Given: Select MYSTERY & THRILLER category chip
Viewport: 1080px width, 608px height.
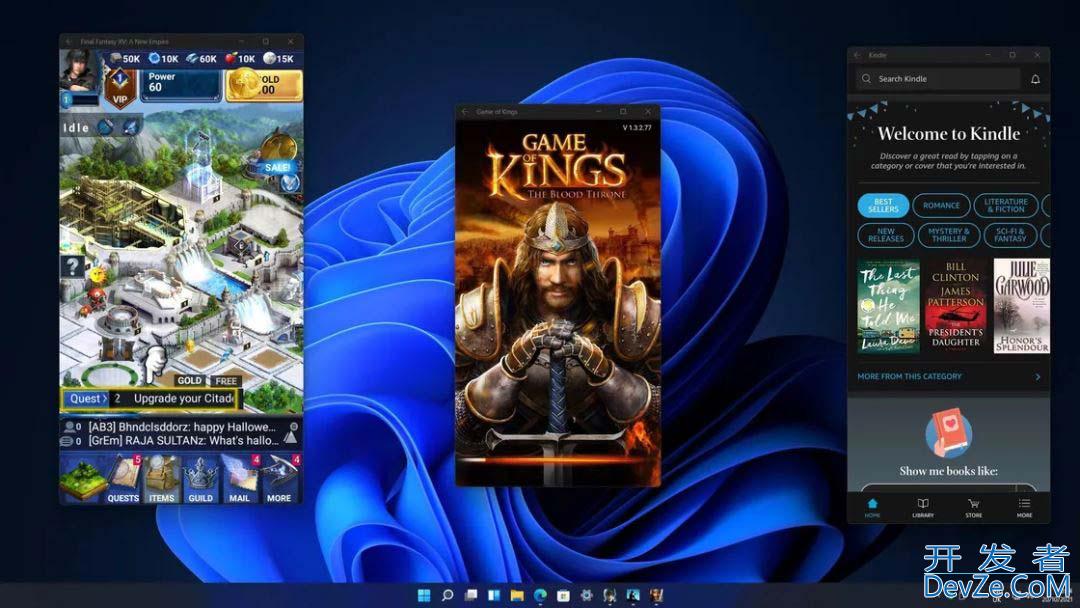Looking at the screenshot, I should click(x=948, y=235).
